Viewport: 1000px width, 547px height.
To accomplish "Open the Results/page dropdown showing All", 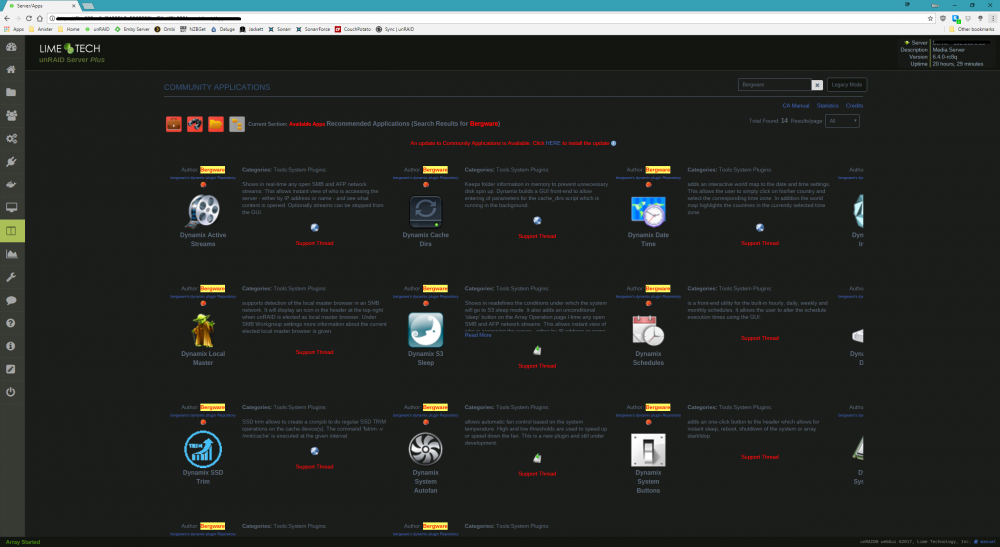I will pos(842,121).
